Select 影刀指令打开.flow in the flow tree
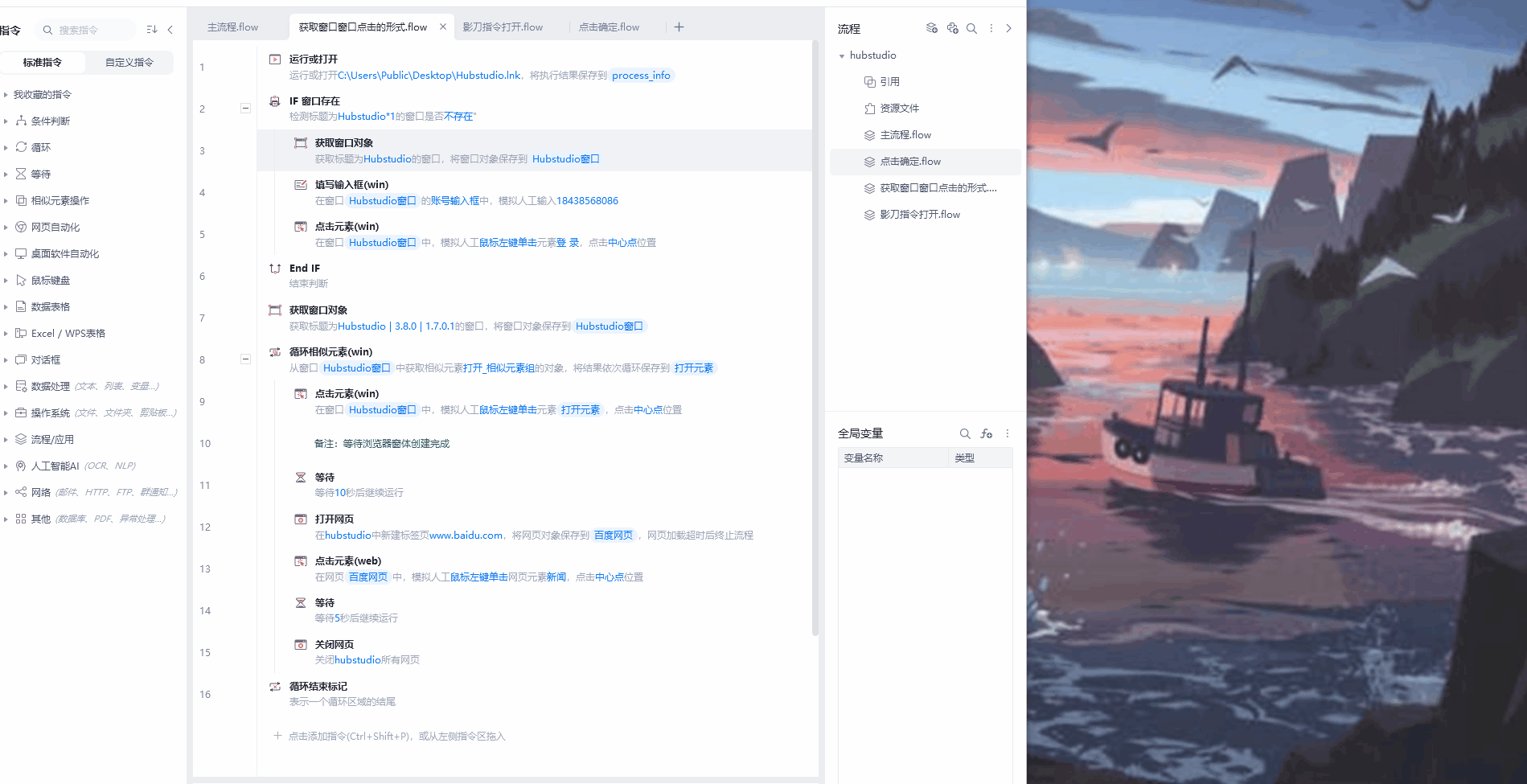The width and height of the screenshot is (1527, 784). coord(920,215)
